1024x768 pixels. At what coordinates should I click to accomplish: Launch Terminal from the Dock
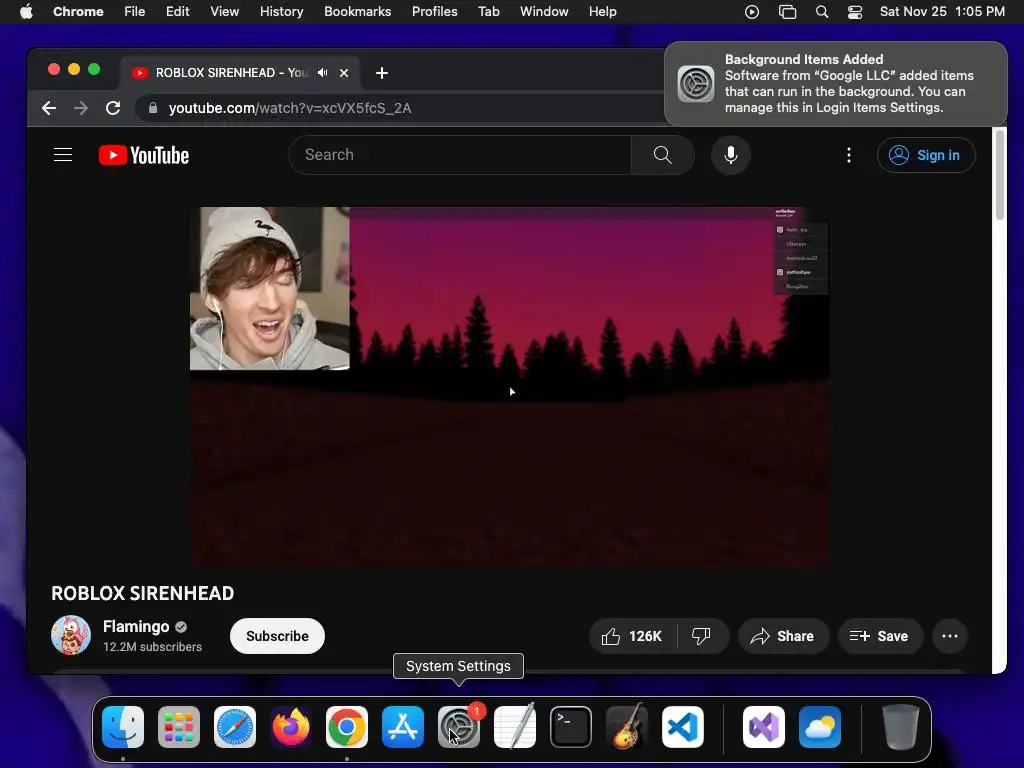click(x=571, y=727)
